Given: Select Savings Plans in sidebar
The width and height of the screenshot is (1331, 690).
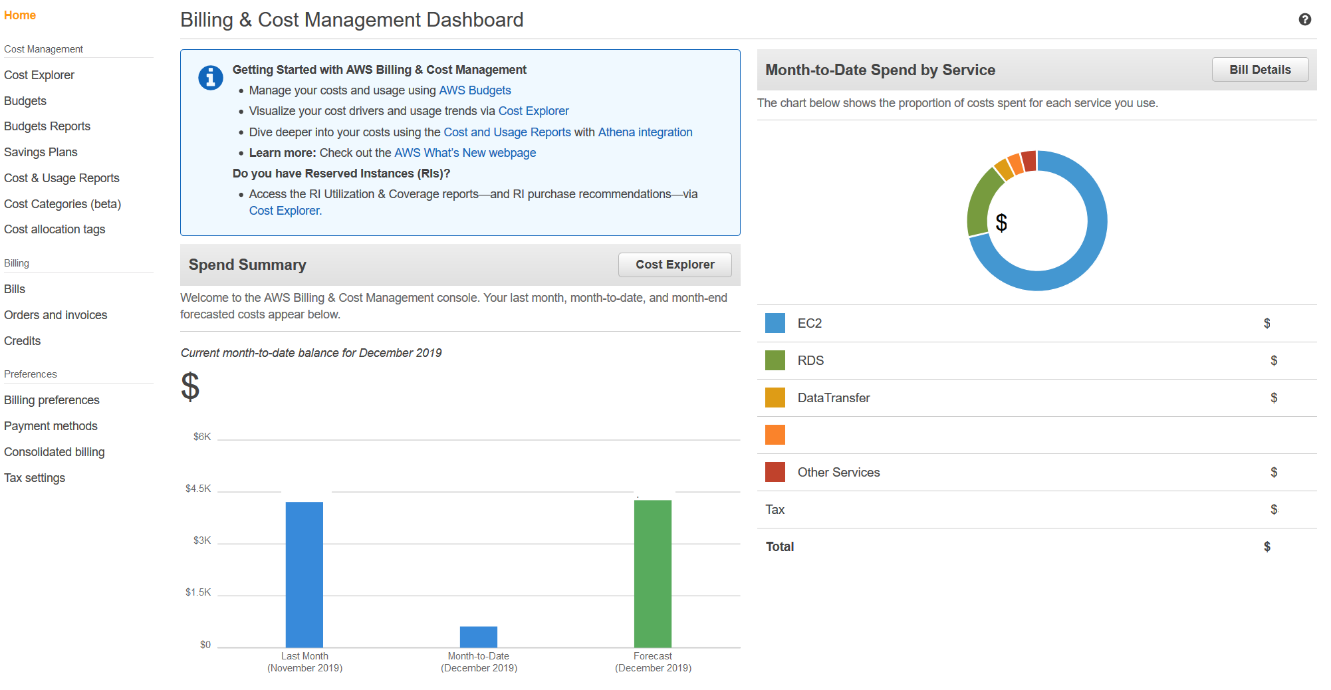Looking at the screenshot, I should 41,152.
